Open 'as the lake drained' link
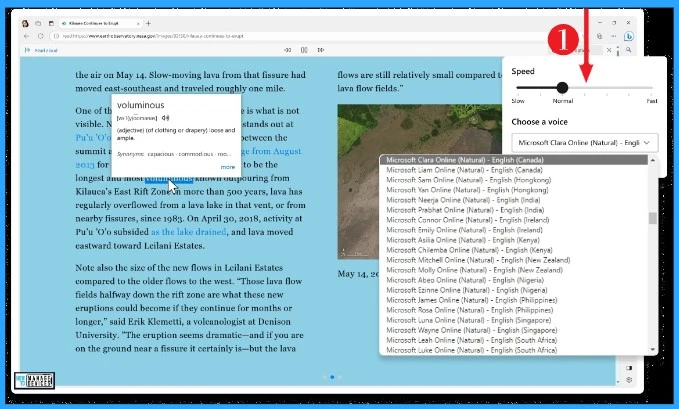Viewport: 679px width, 409px height. pyautogui.click(x=188, y=232)
